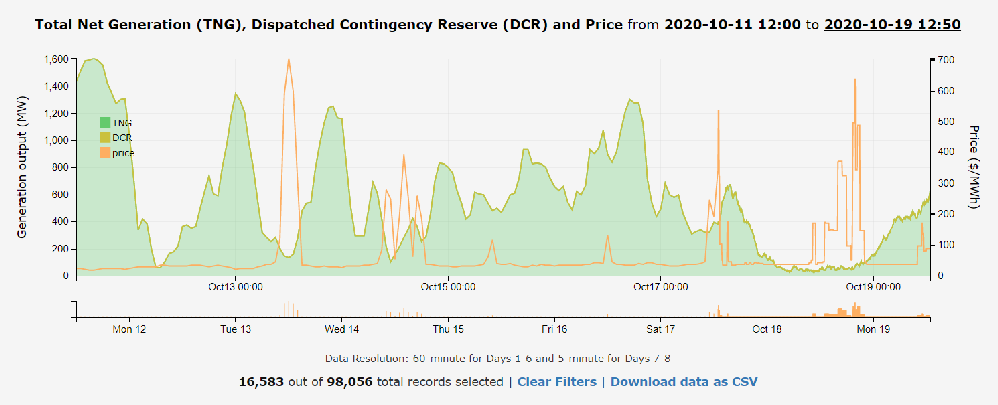Click the Mon 19 label on range selector
Screen dimensions: 998x405
pyautogui.click(x=874, y=329)
